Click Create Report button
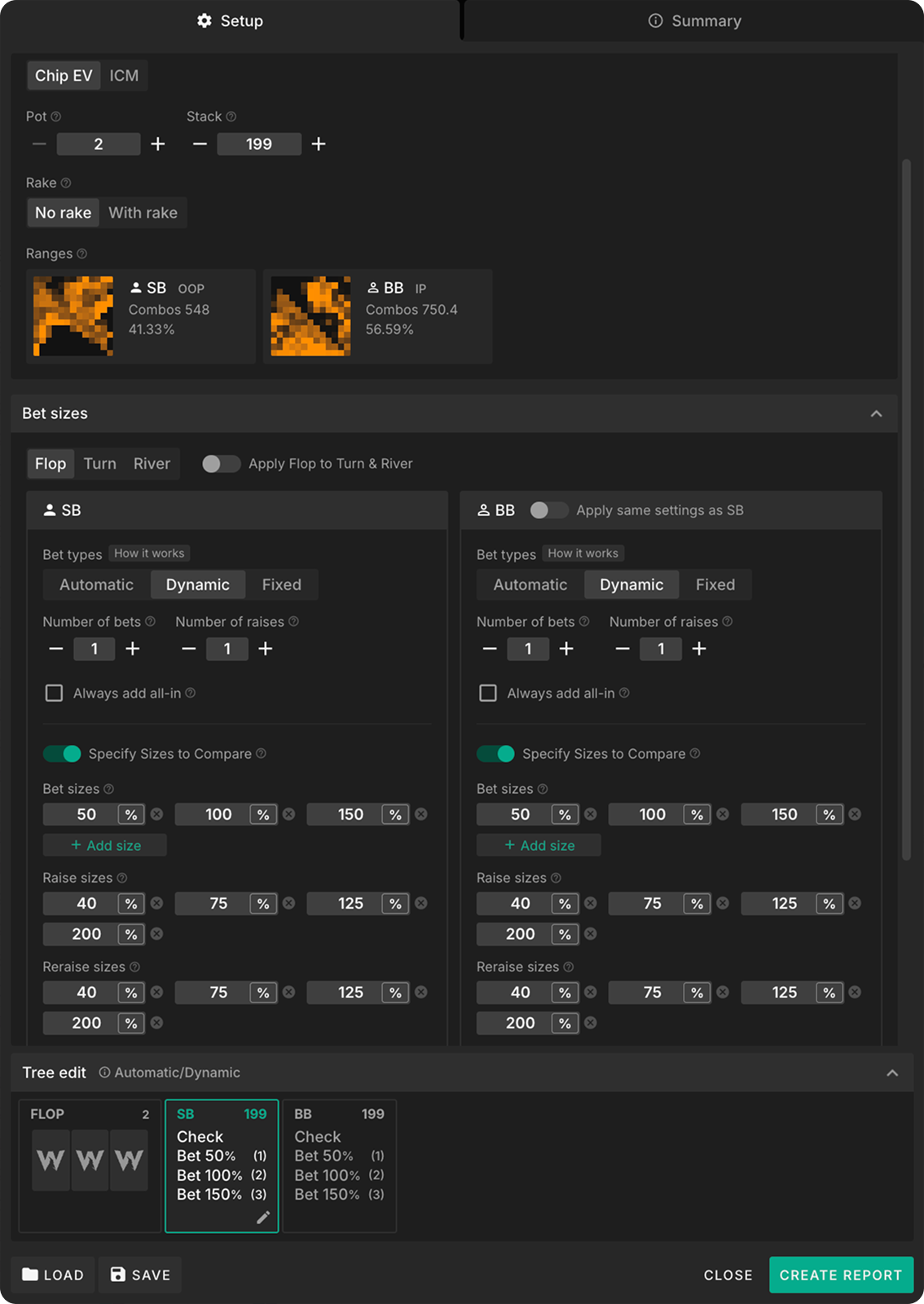Viewport: 924px width, 1304px height. click(x=841, y=1275)
